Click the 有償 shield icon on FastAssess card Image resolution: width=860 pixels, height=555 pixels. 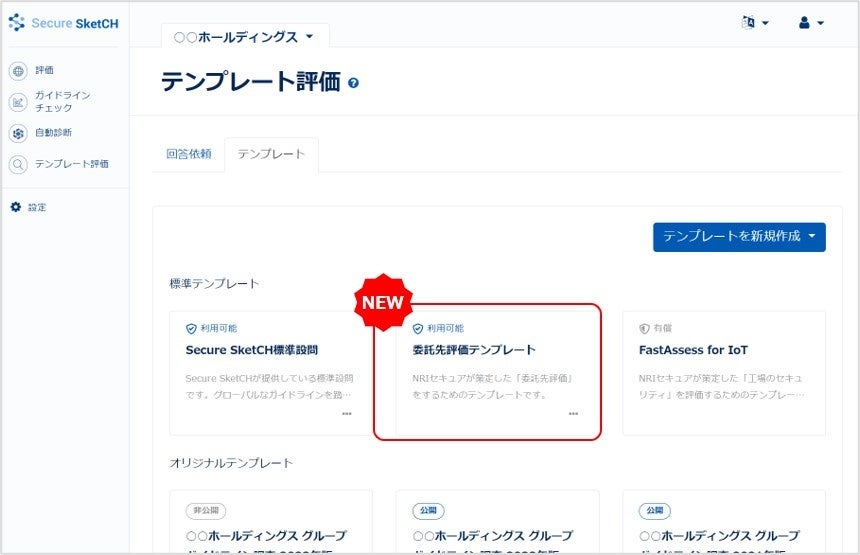[x=644, y=329]
